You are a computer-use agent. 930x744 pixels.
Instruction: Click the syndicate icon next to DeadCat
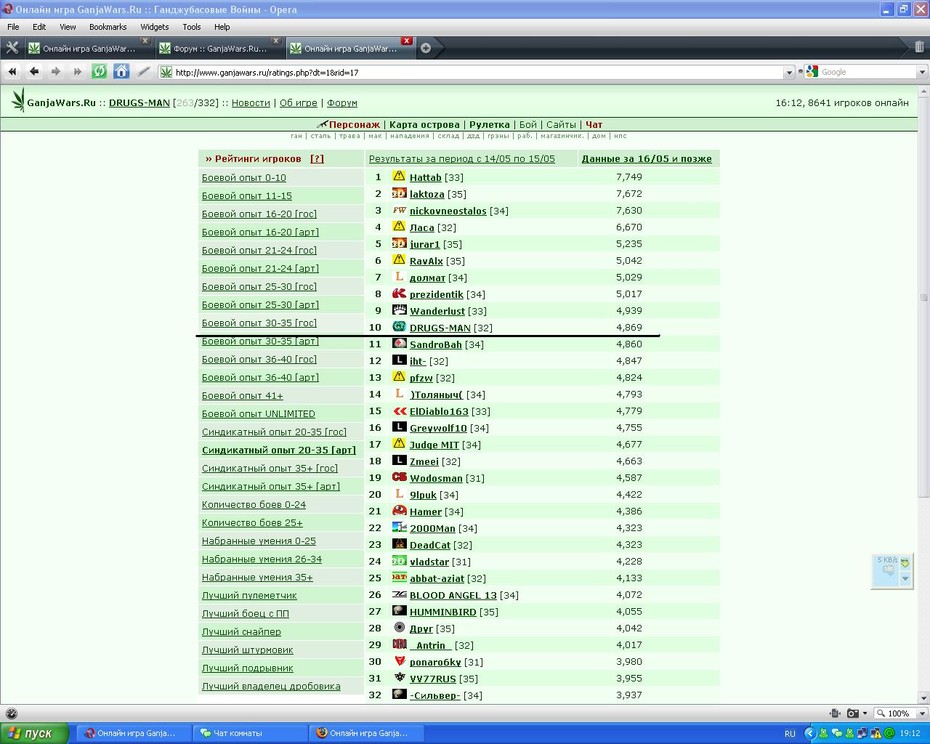tap(399, 544)
